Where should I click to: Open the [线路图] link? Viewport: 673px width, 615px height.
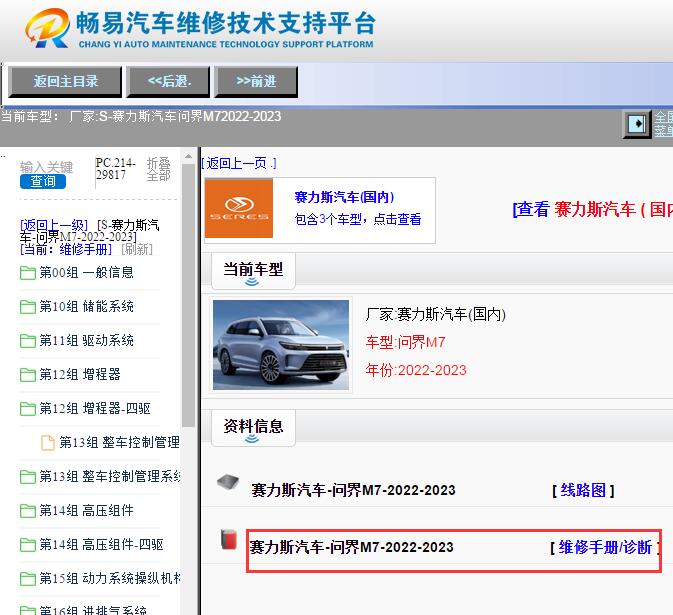pyautogui.click(x=583, y=490)
